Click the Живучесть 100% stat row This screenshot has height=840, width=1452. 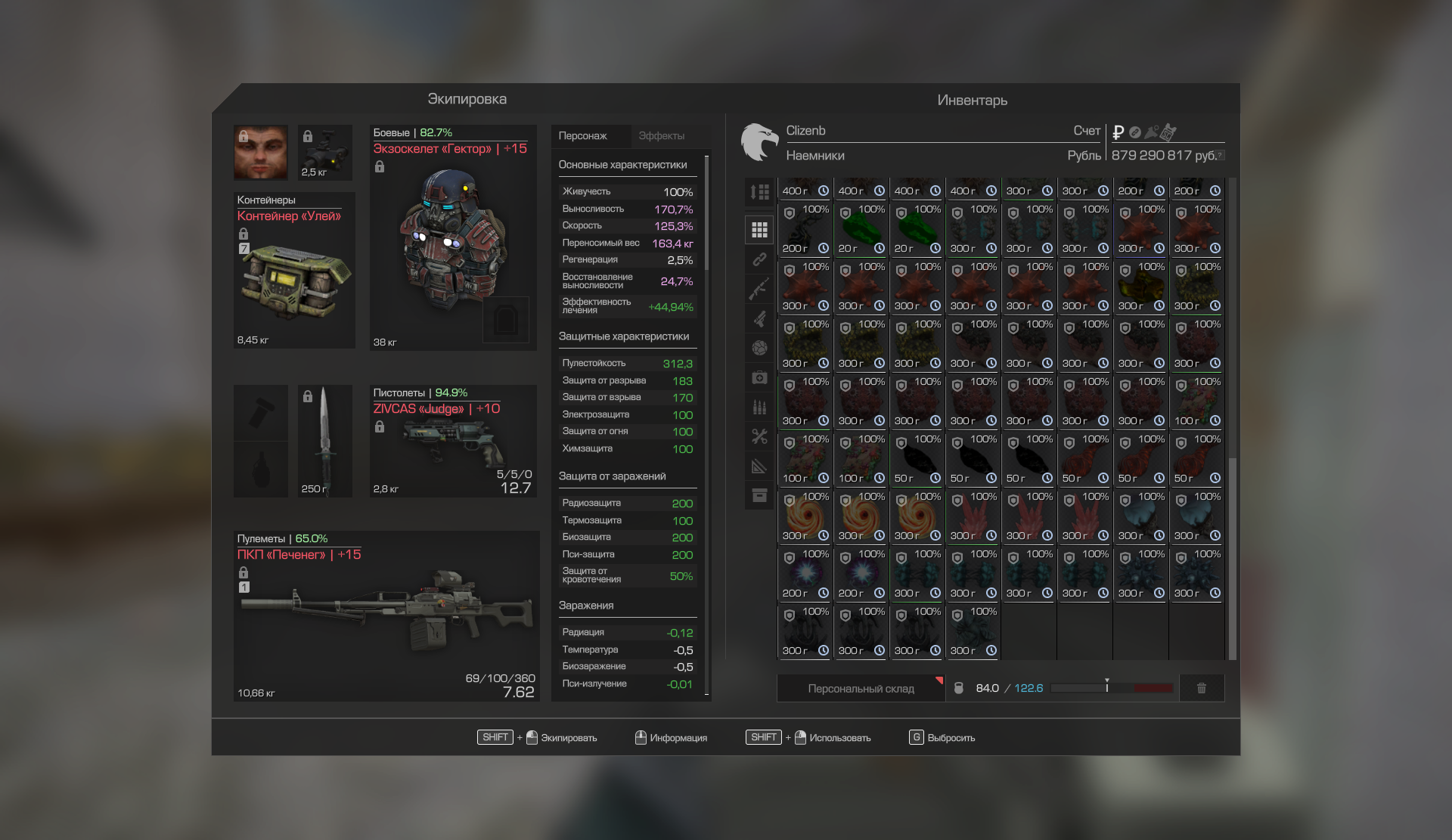tap(628, 192)
